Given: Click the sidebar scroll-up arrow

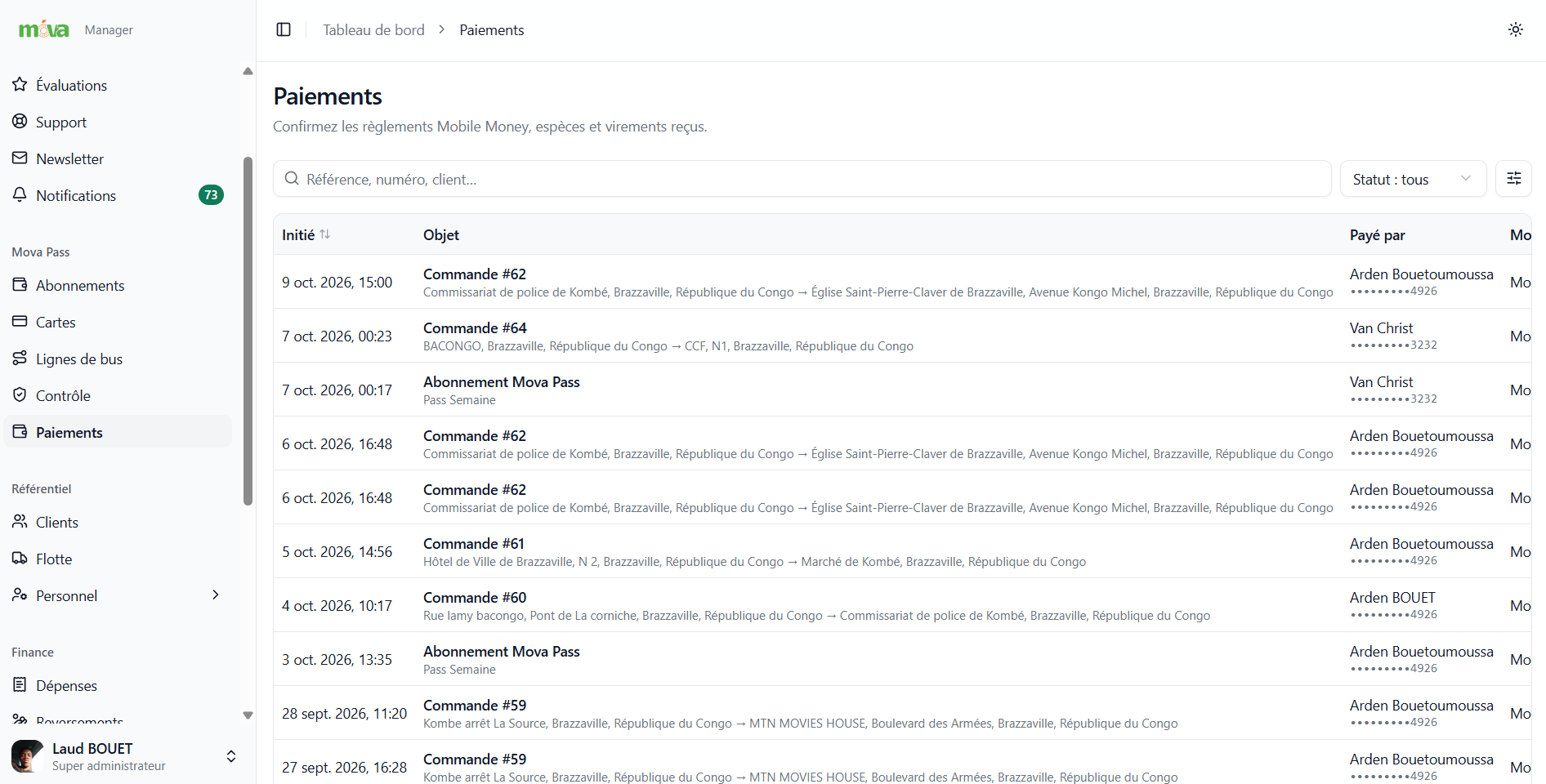Looking at the screenshot, I should tap(248, 71).
